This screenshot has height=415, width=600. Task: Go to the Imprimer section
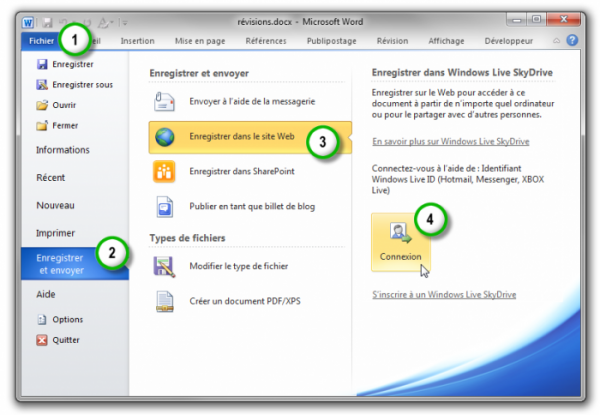[x=55, y=233]
